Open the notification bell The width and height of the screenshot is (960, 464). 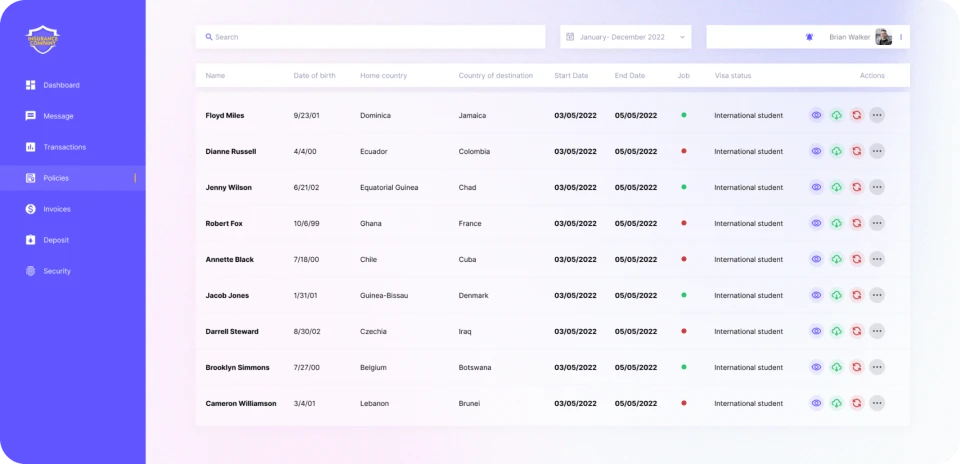[x=809, y=37]
